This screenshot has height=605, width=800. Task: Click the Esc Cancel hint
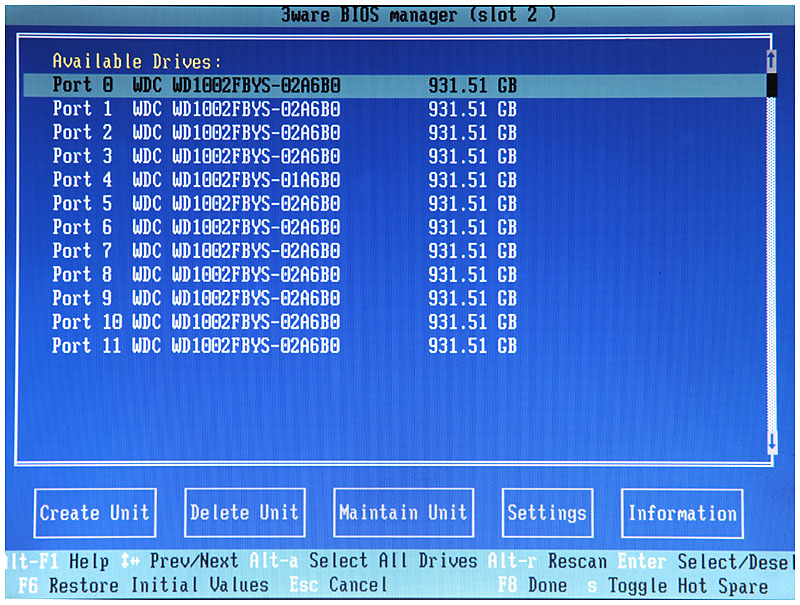pyautogui.click(x=338, y=585)
